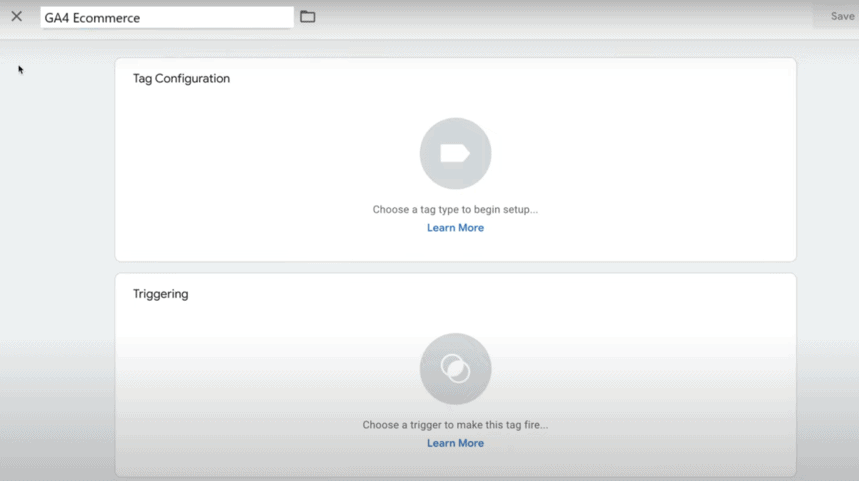Choose a tag type via the tag icon circle
Image resolution: width=859 pixels, height=481 pixels.
455,153
